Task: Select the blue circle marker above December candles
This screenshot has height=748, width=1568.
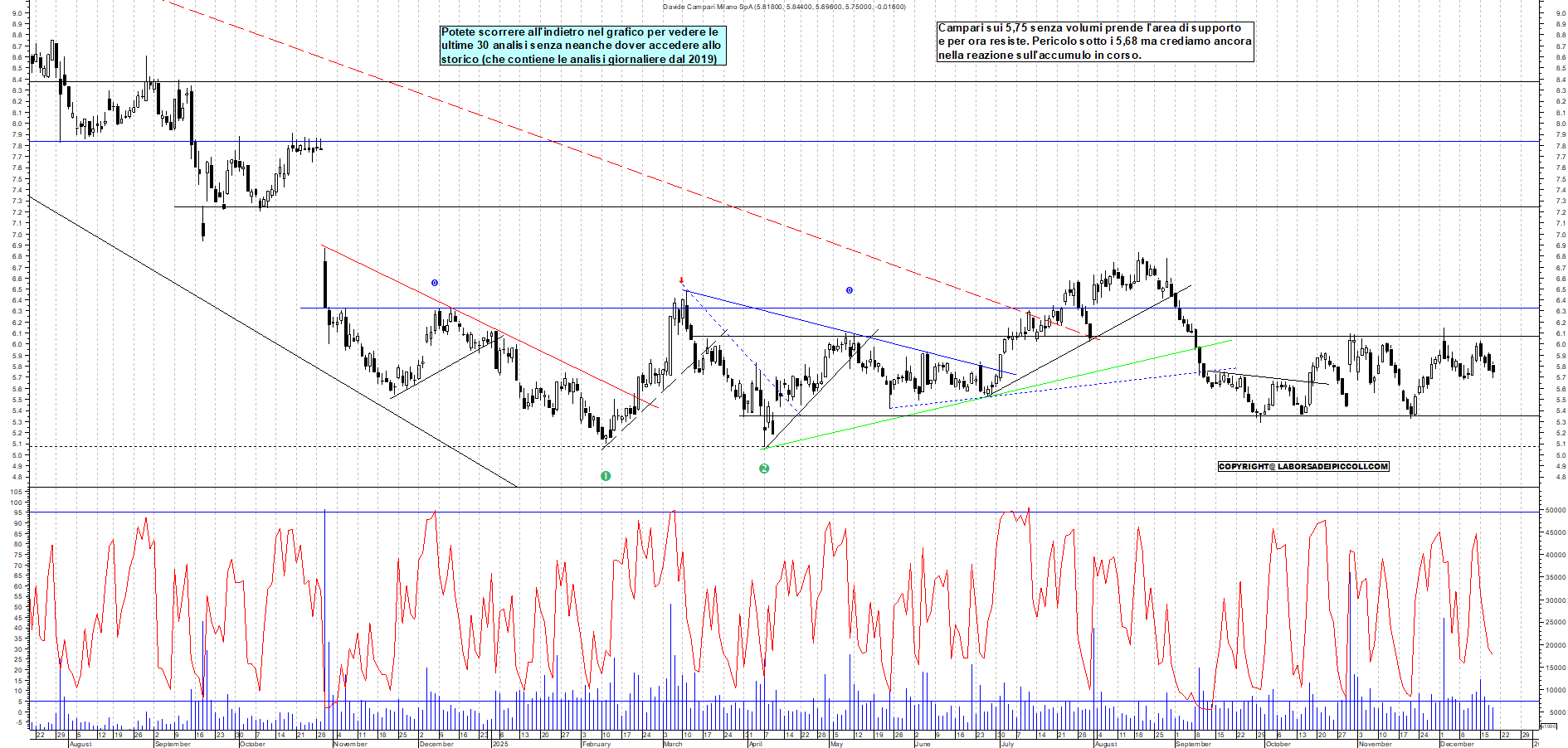Action: click(x=435, y=283)
